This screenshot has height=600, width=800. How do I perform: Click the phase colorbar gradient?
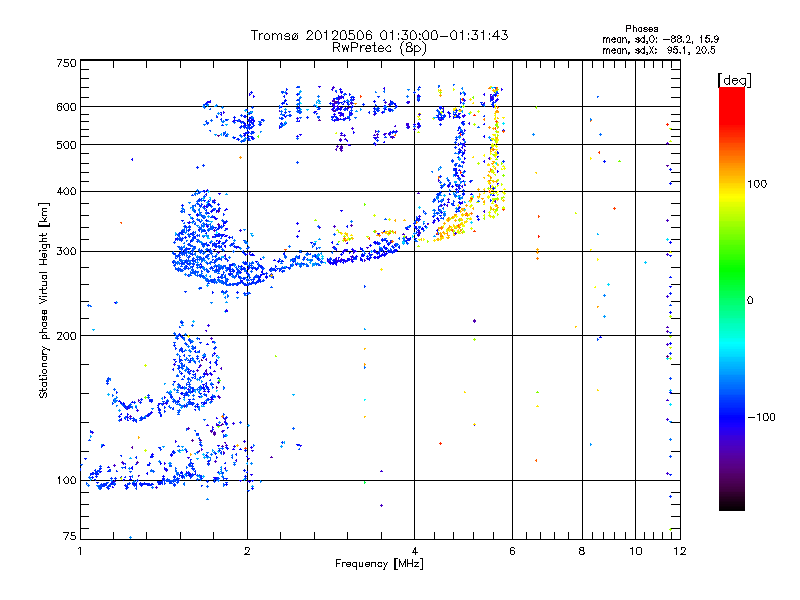click(732, 298)
